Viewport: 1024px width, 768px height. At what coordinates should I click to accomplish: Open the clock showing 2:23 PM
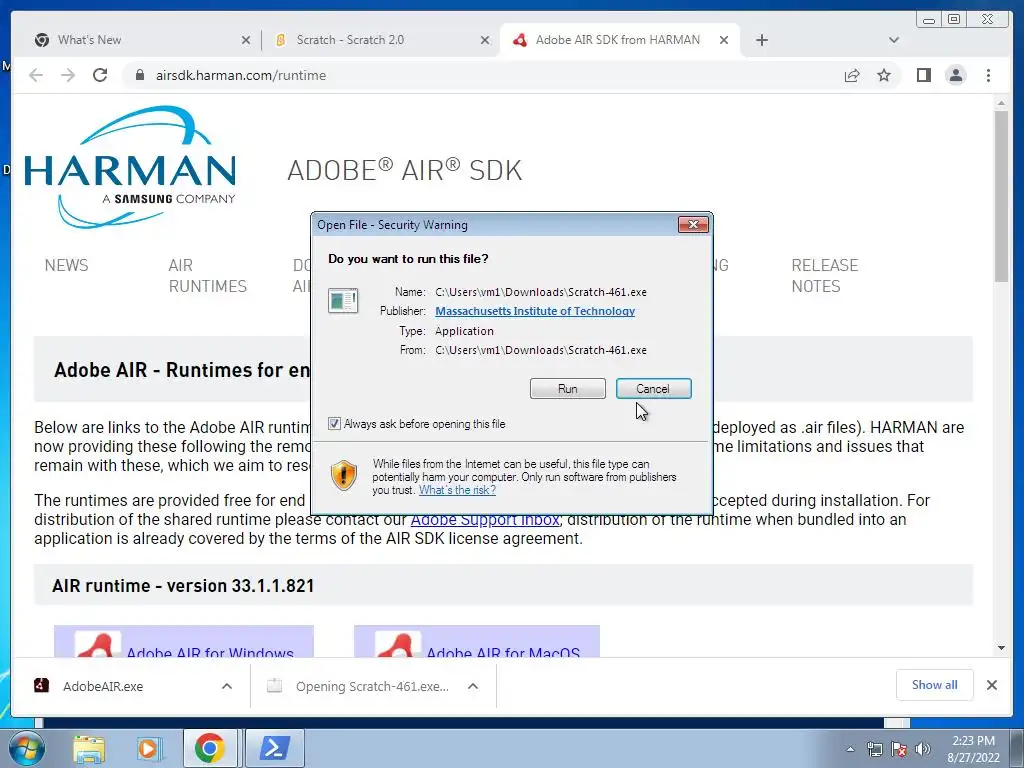[973, 749]
